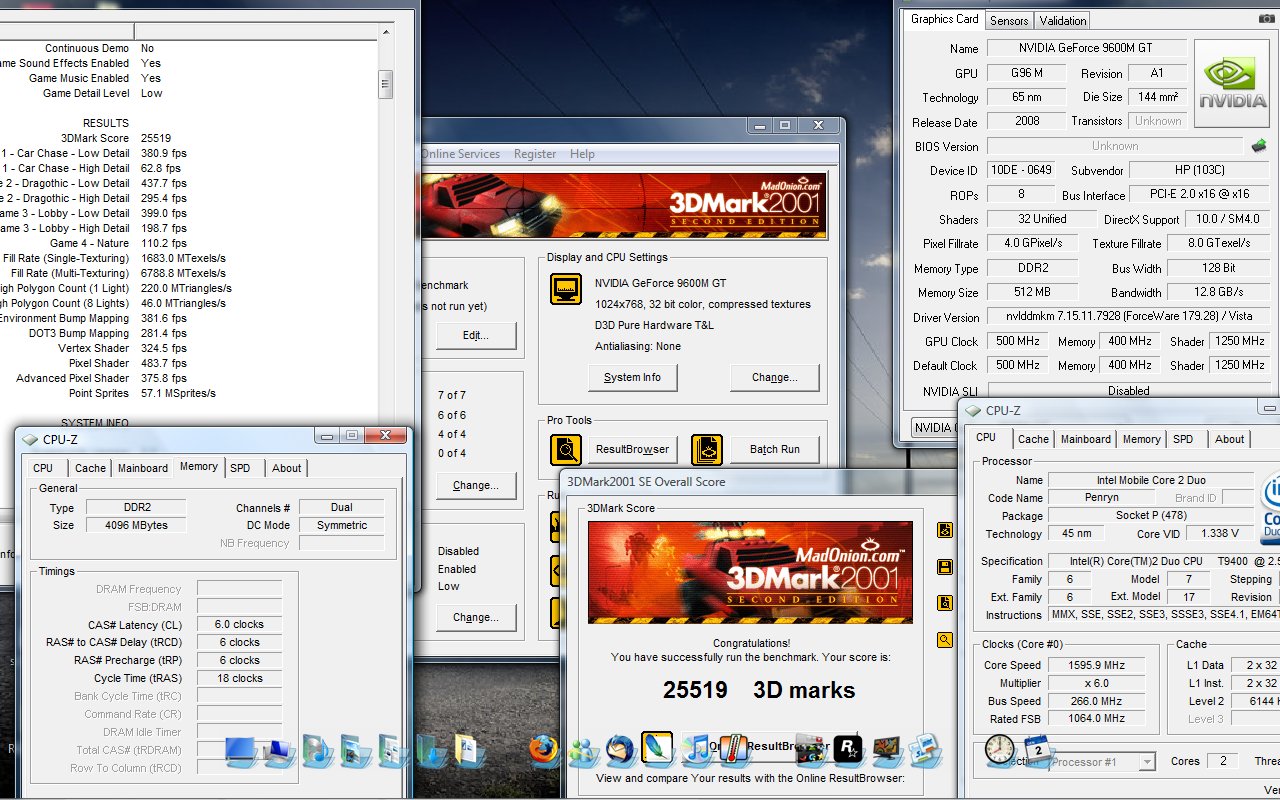1280x800 pixels.
Task: Click the Edit... button in 3DMark
Action: pyautogui.click(x=476, y=335)
